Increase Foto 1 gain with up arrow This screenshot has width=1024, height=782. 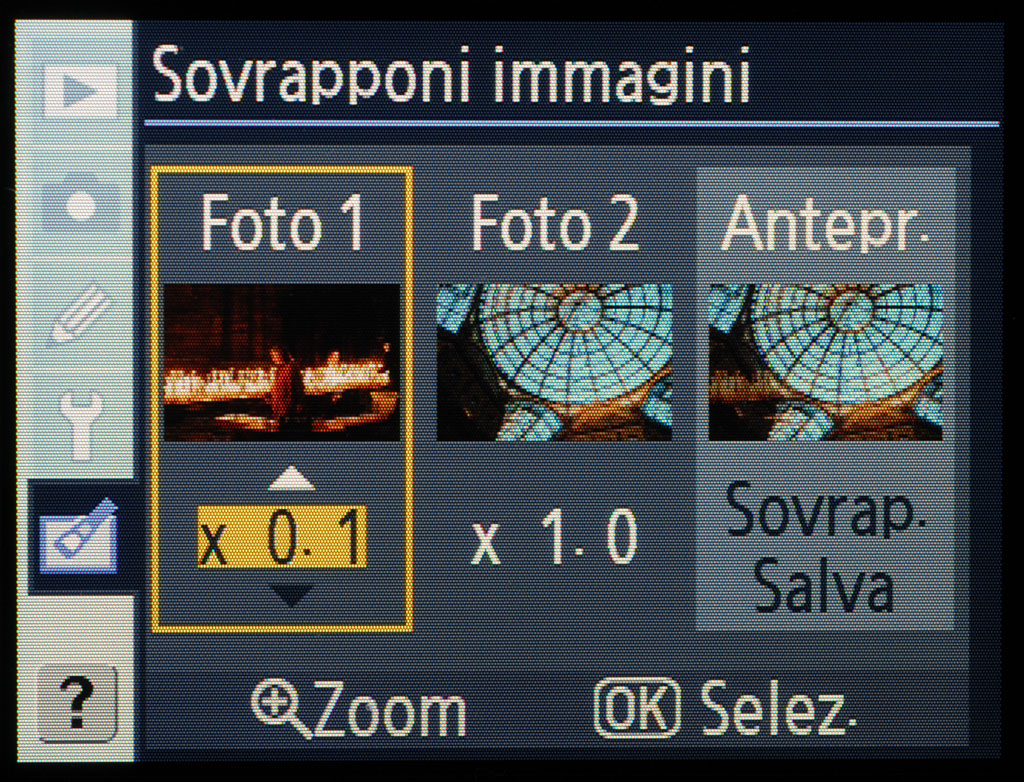[x=291, y=479]
